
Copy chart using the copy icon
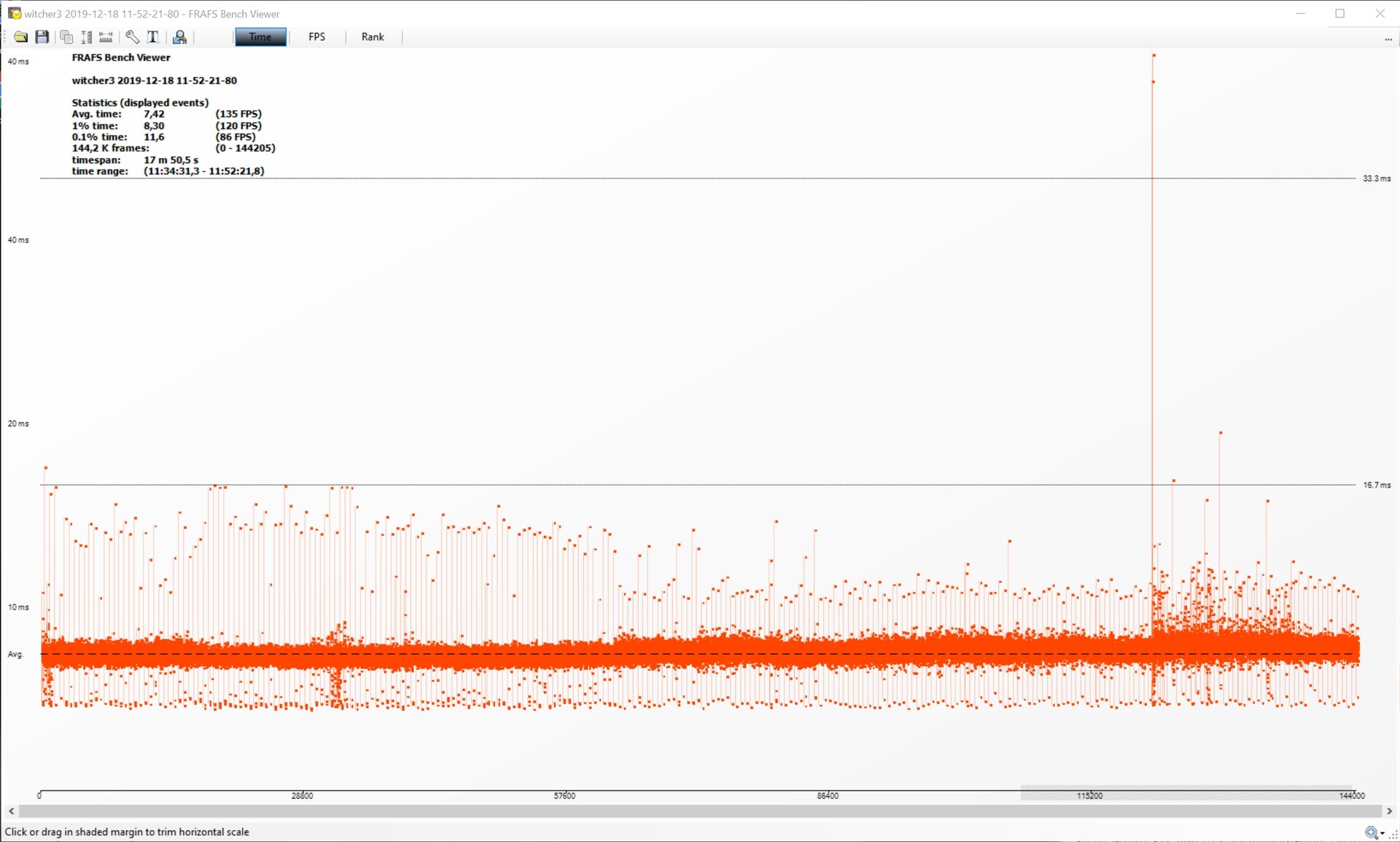point(66,37)
